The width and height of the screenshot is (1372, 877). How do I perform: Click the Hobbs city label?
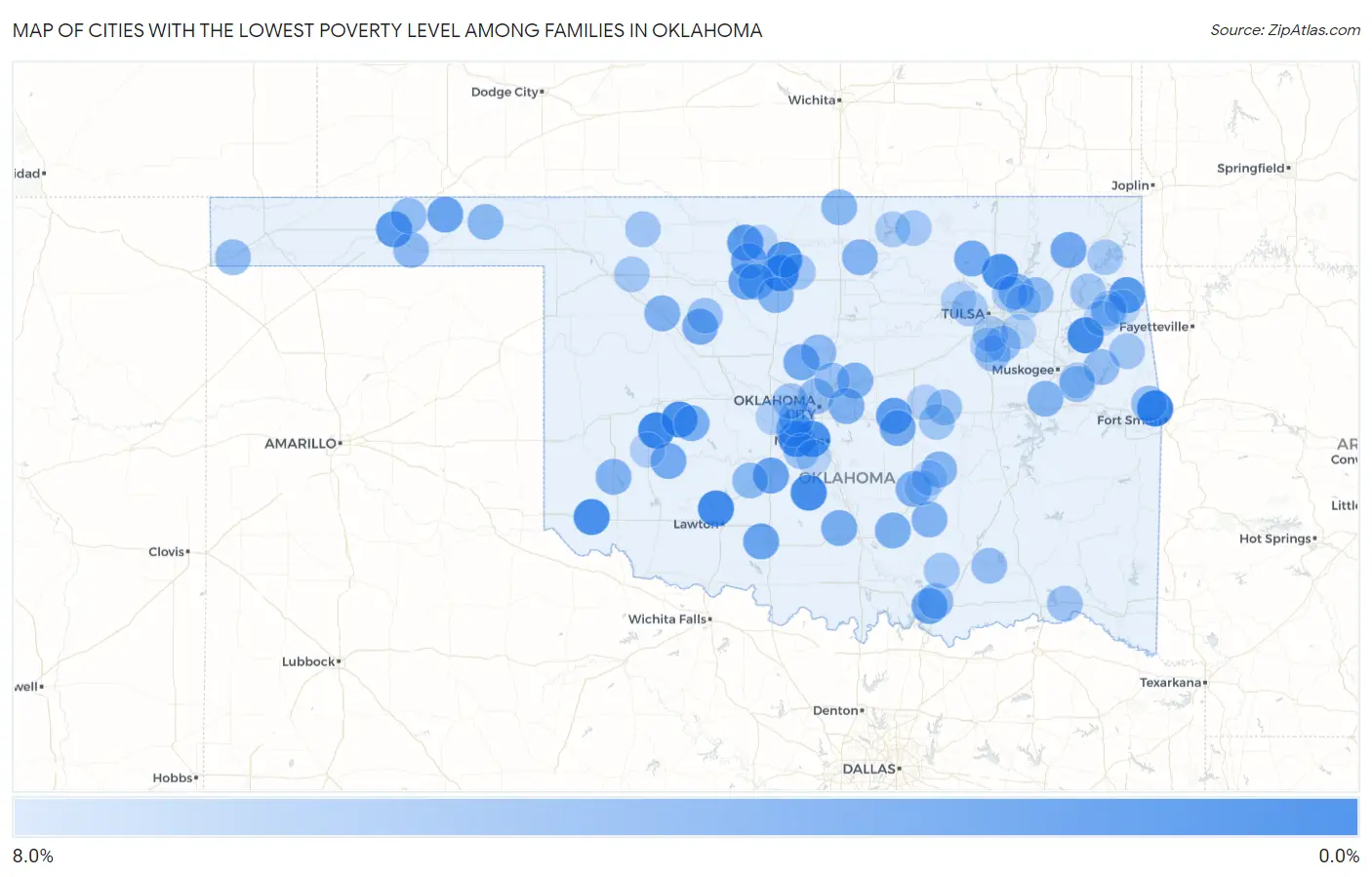[x=173, y=777]
